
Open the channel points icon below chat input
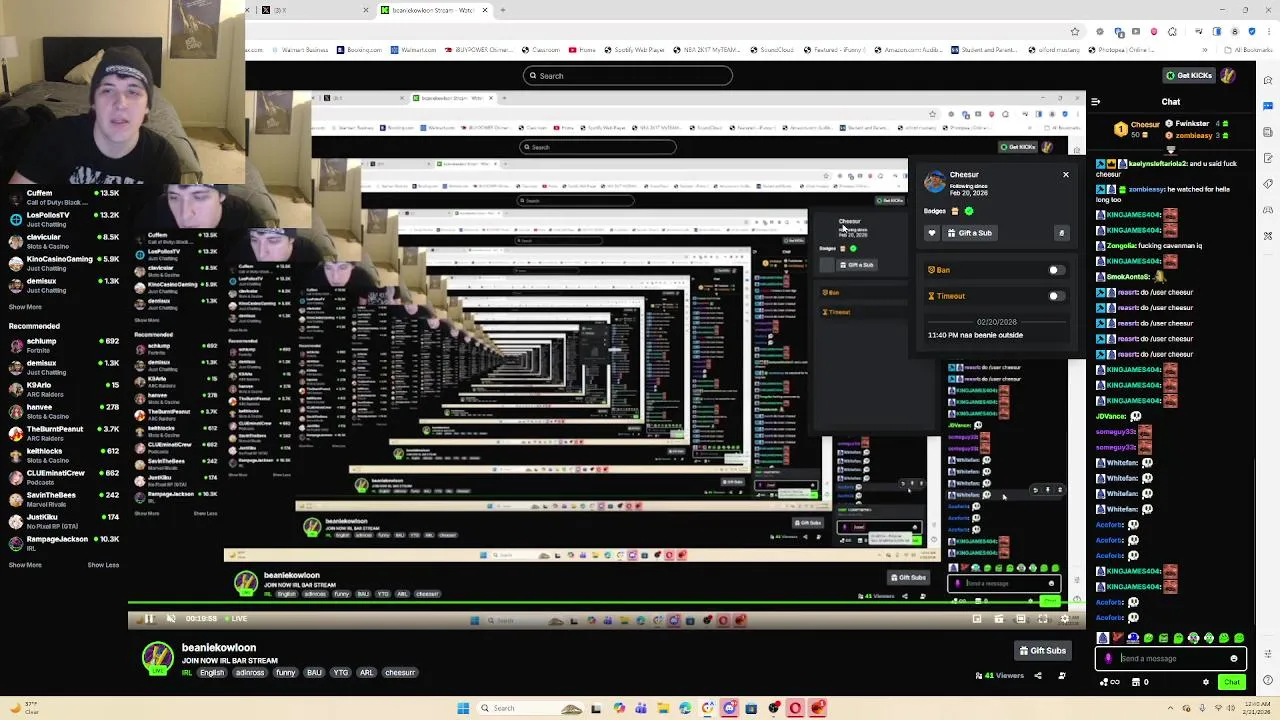point(1110,682)
